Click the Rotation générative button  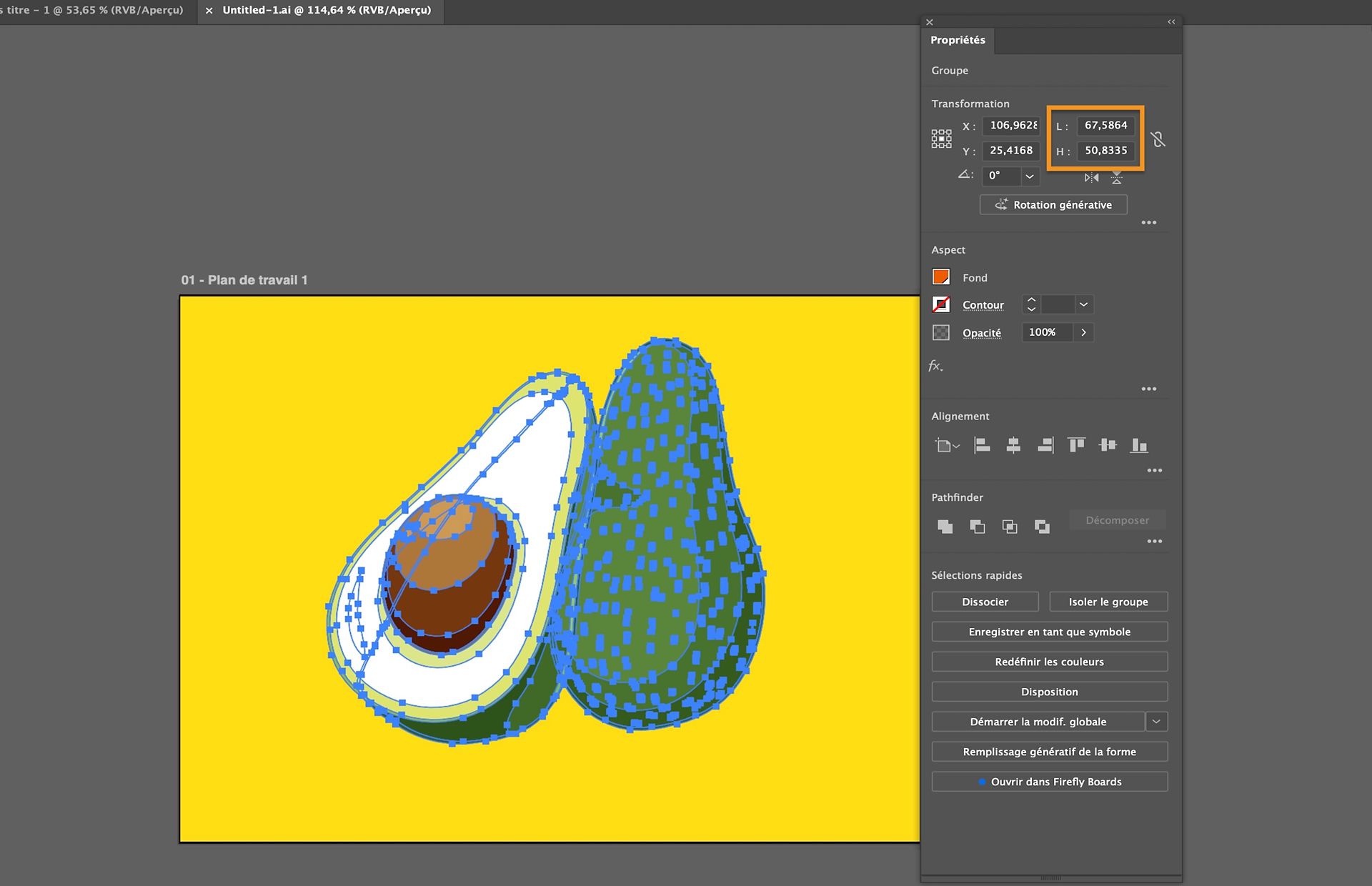(1053, 204)
